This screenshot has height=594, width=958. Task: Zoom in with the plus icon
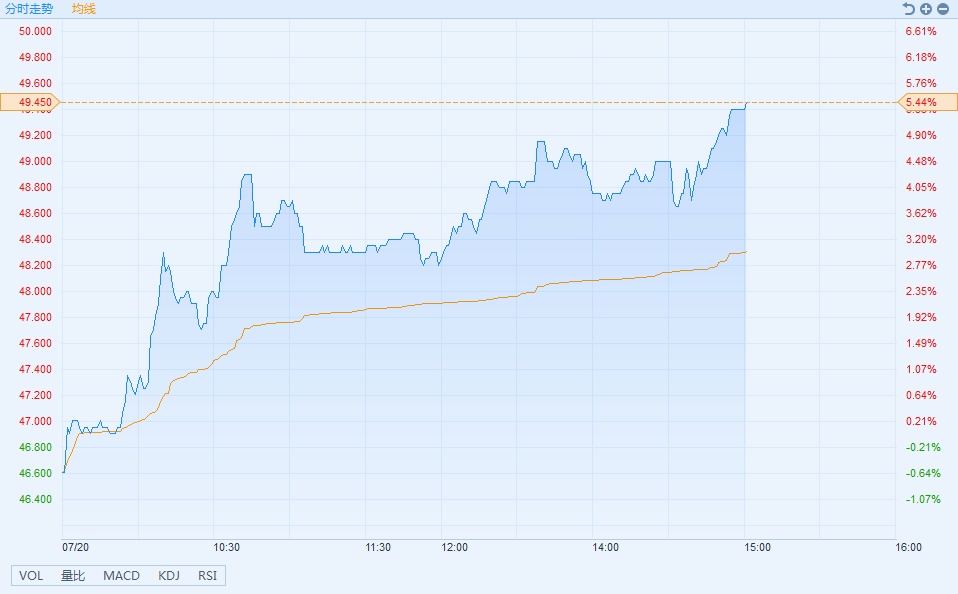point(926,9)
